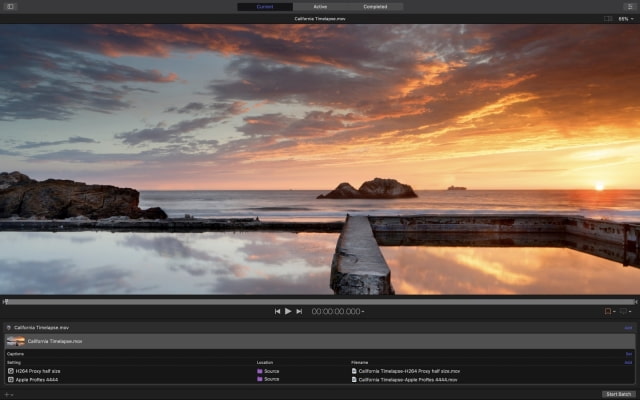Click the Source folder icon for Apple ProRes

(x=260, y=380)
